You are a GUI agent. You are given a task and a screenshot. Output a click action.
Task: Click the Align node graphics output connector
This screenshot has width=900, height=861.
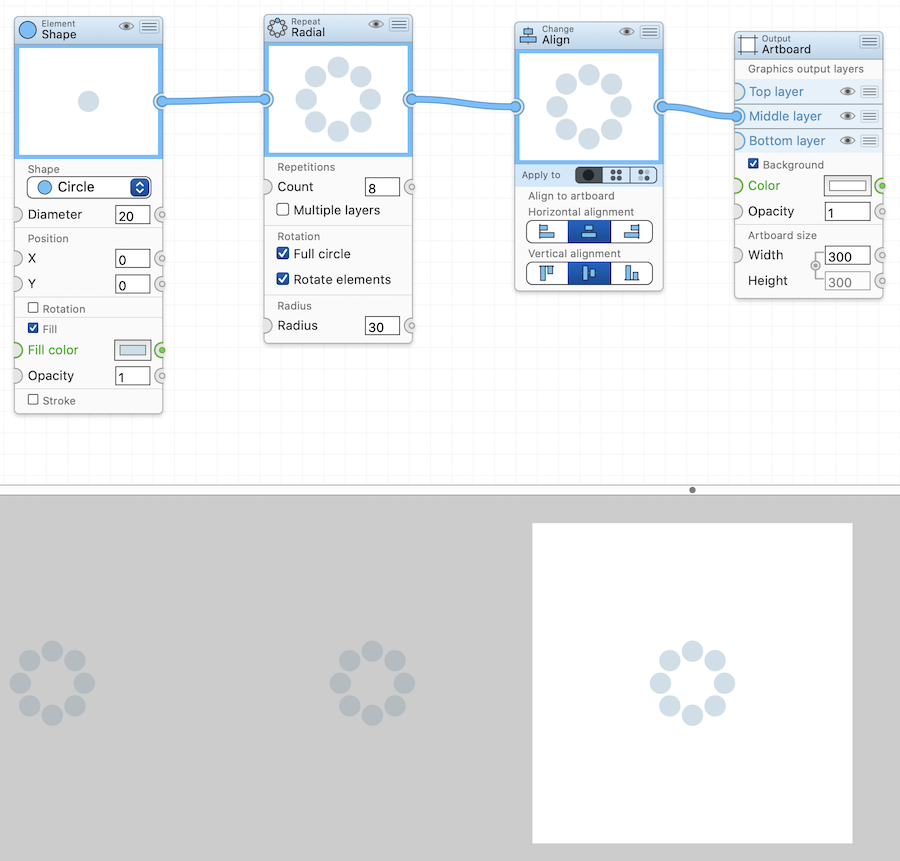[x=662, y=107]
